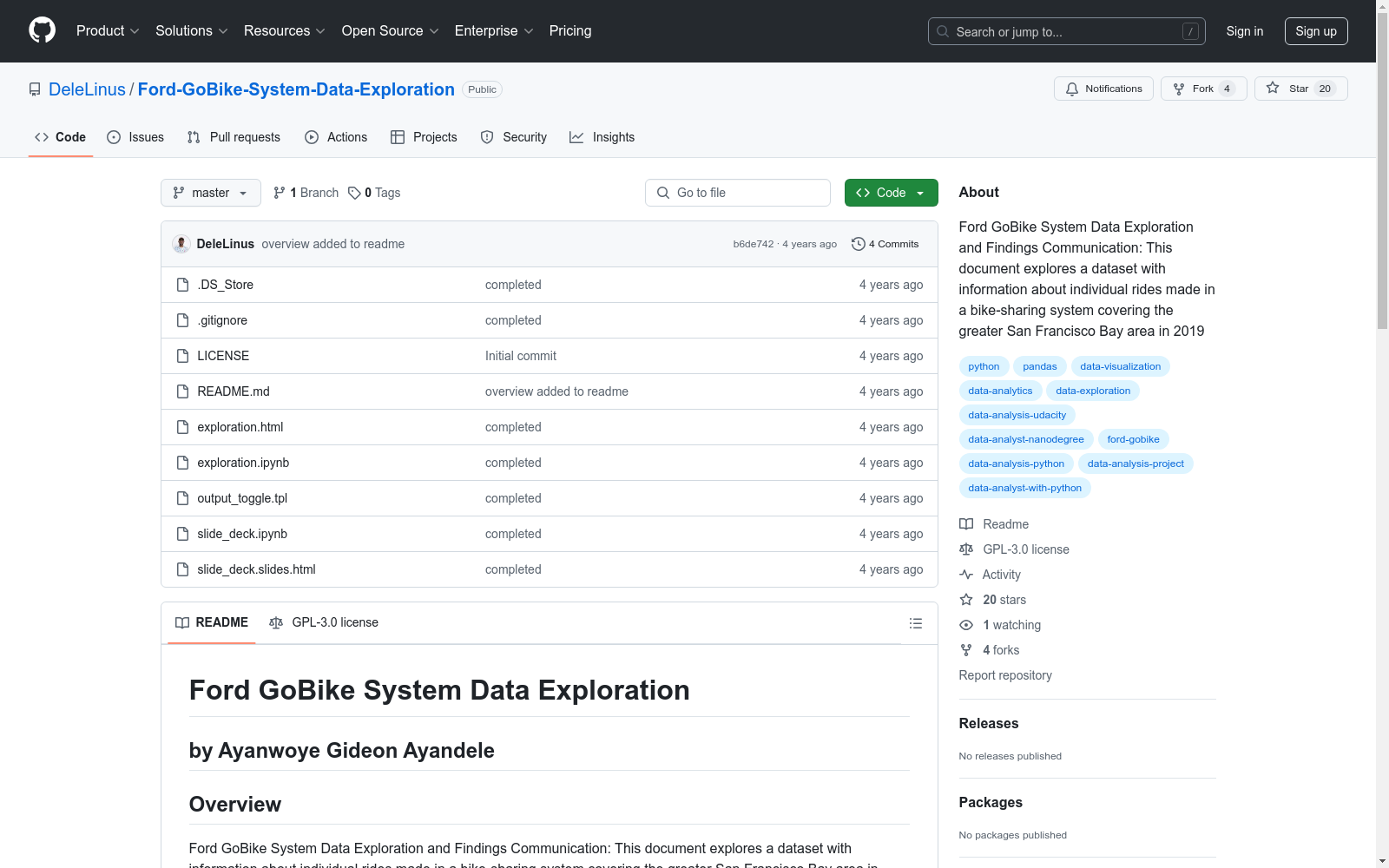The height and width of the screenshot is (868, 1389).
Task: Click the scale icon beside GPL-3.0 license in About
Action: 966,549
